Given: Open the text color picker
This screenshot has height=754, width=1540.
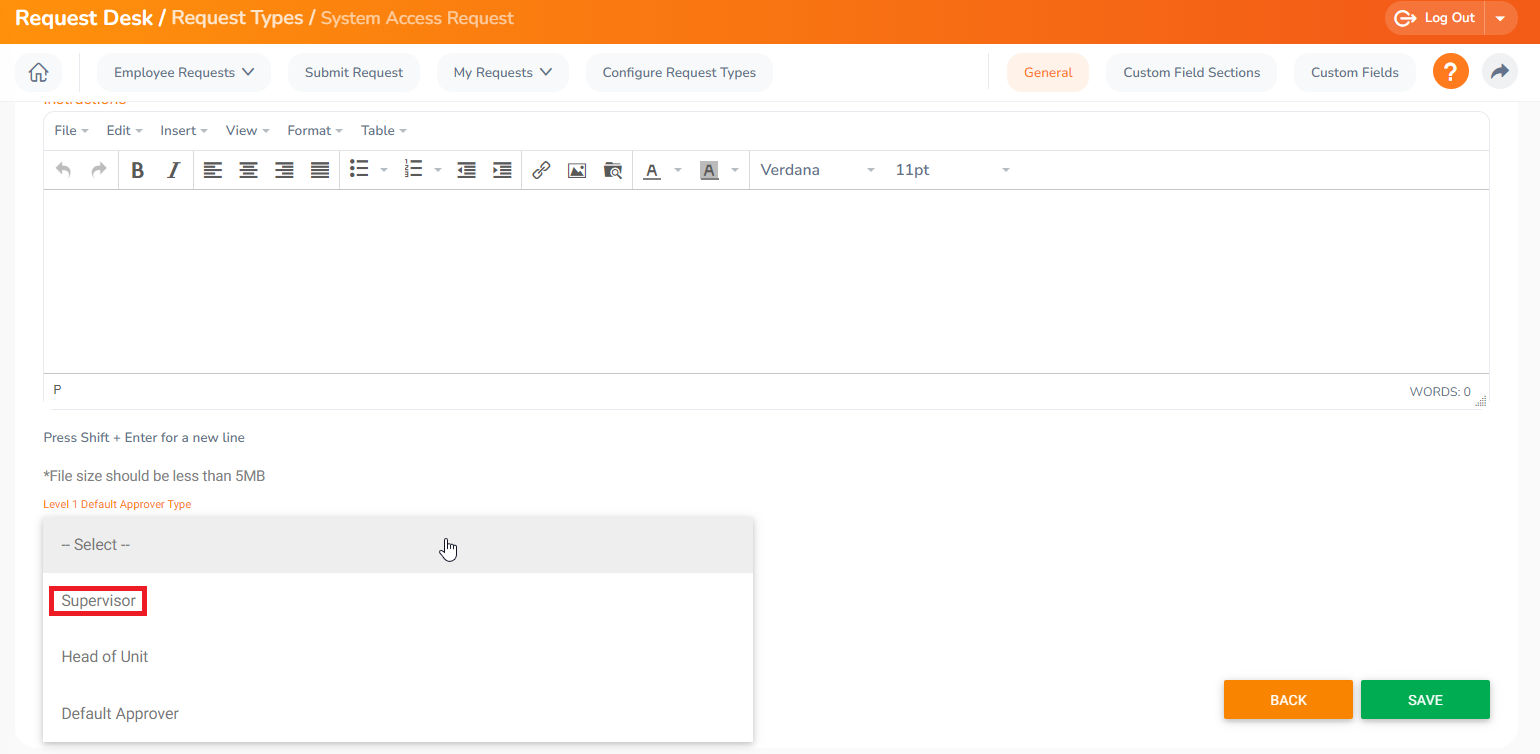Looking at the screenshot, I should [x=653, y=170].
